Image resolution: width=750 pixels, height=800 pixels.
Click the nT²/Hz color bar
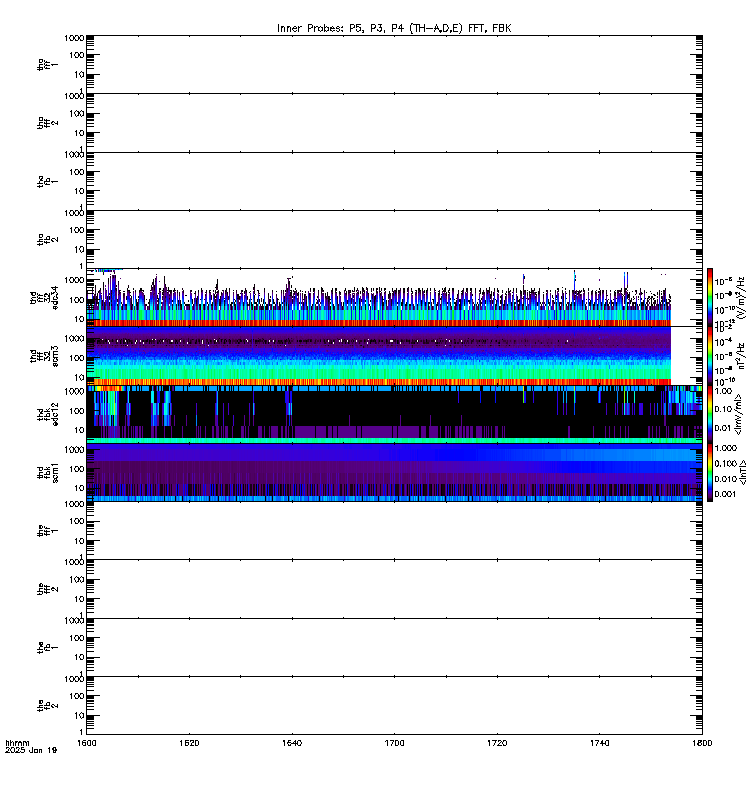[x=710, y=356]
